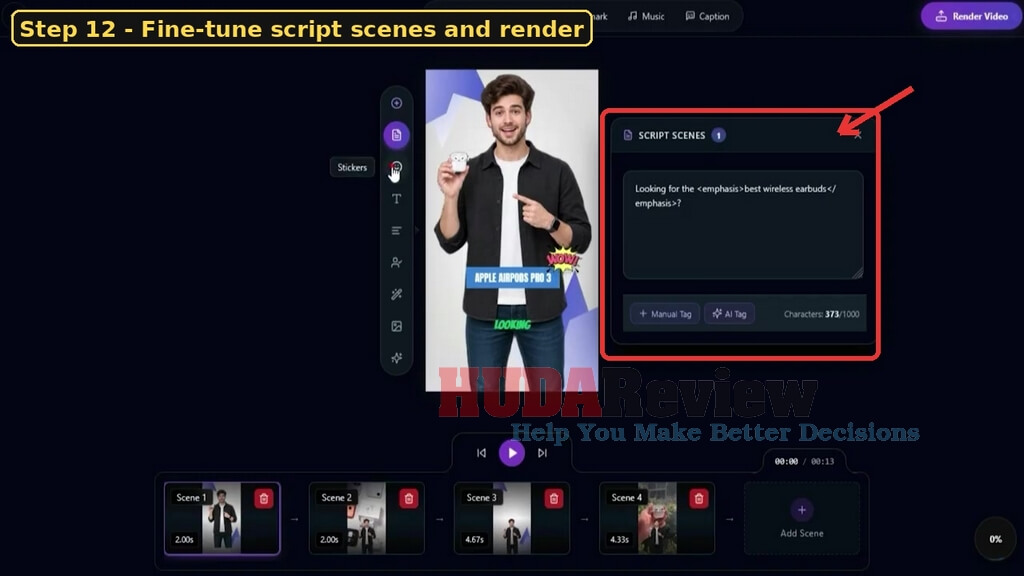Select the Text tool icon
The width and height of the screenshot is (1024, 576).
coord(396,199)
